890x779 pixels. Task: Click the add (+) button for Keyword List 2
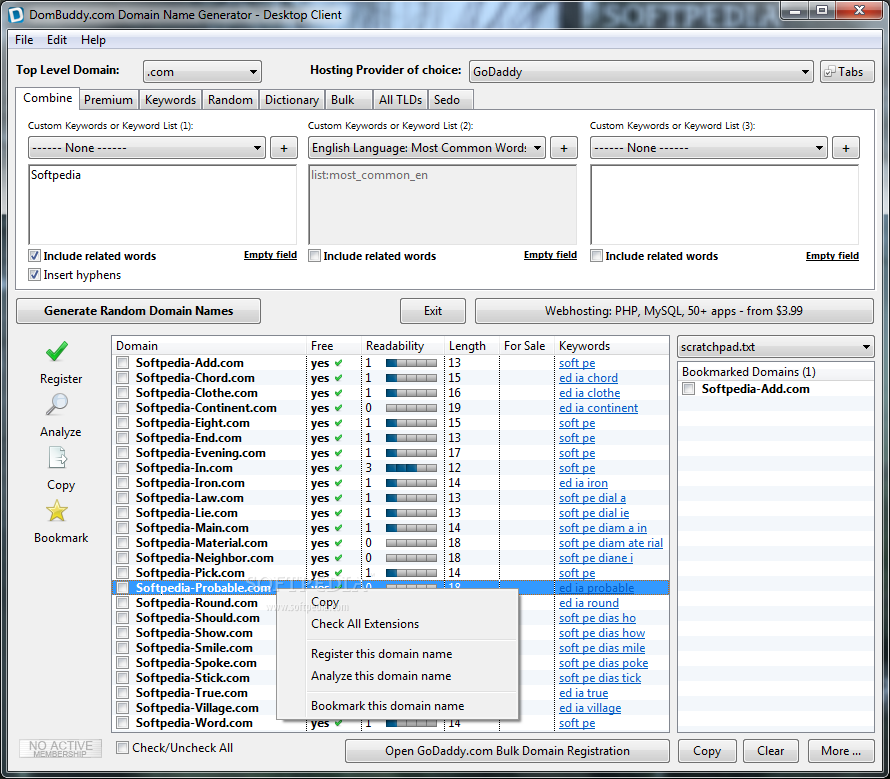564,148
